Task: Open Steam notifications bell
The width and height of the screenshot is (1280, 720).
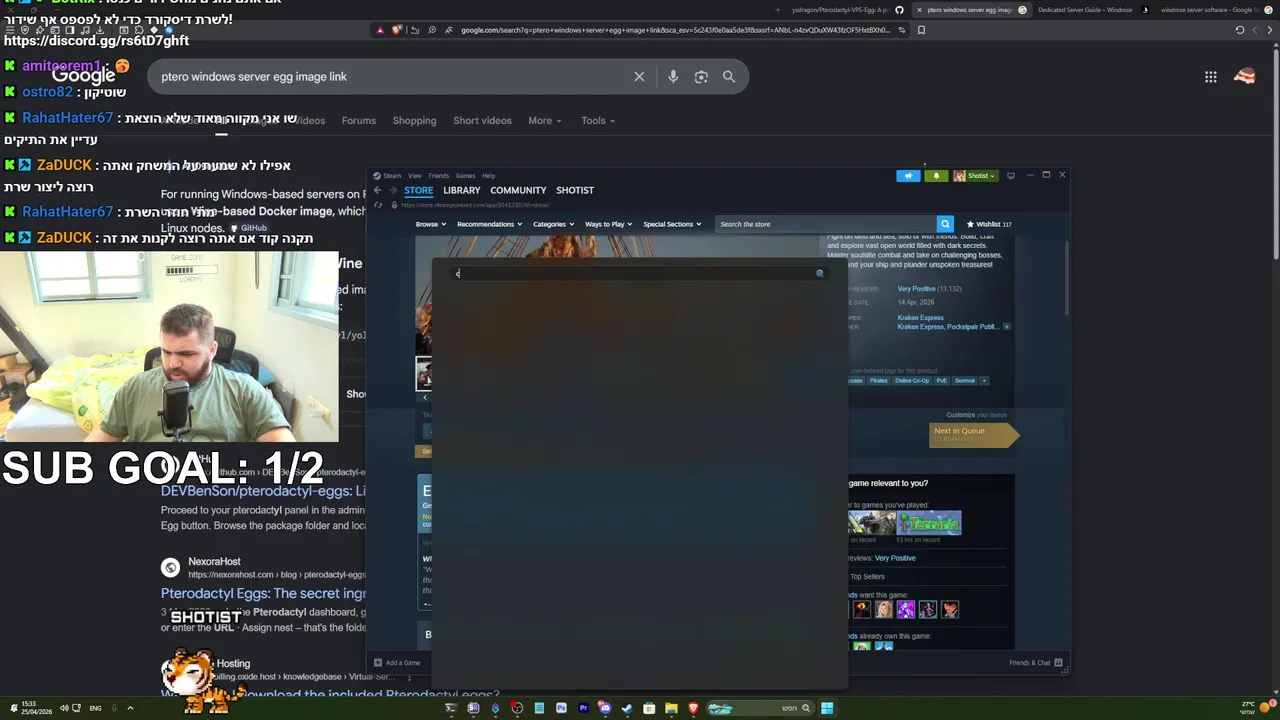Action: click(x=936, y=176)
